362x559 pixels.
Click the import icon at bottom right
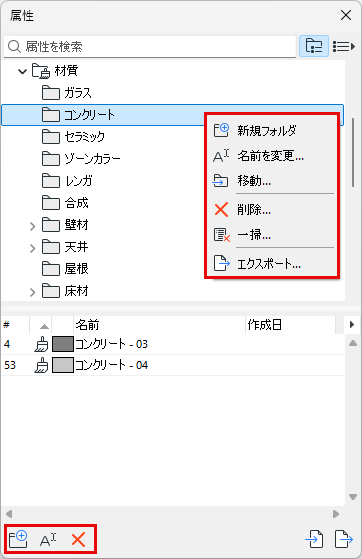click(315, 539)
